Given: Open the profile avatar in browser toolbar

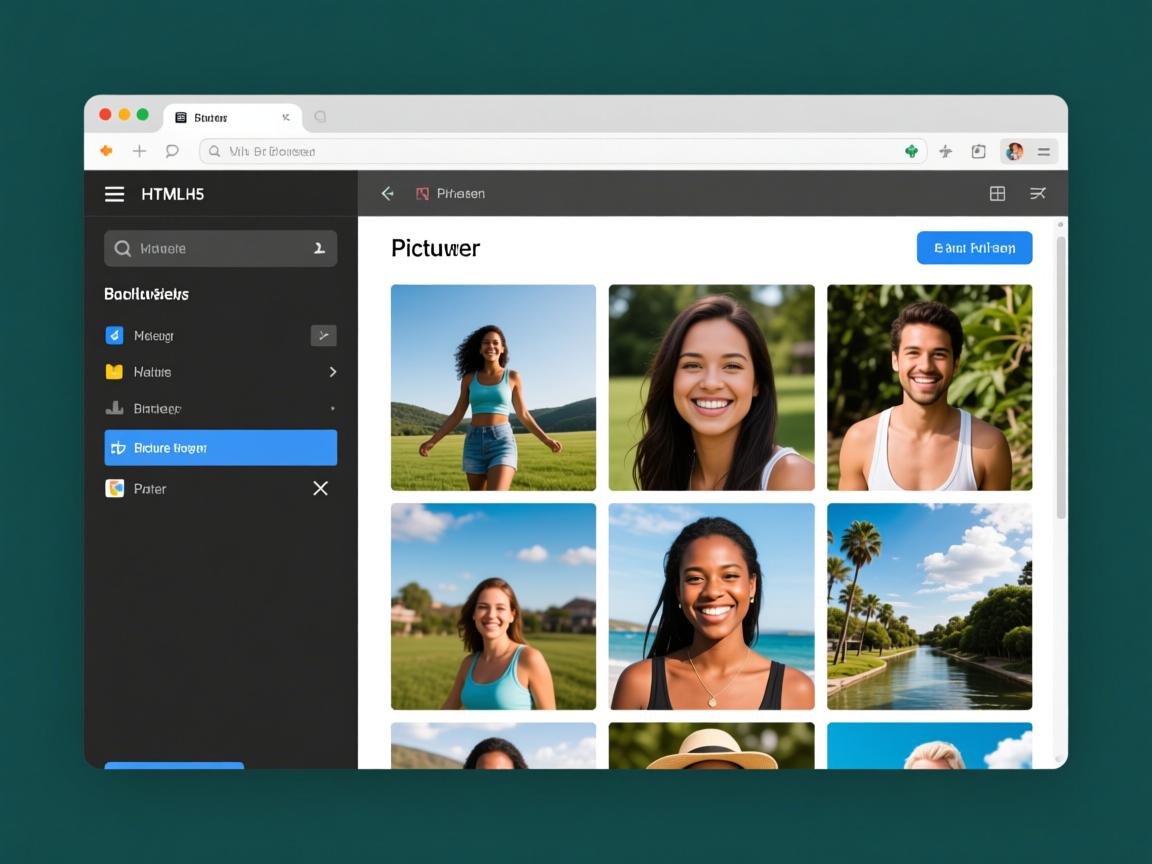Looking at the screenshot, I should [x=1015, y=151].
